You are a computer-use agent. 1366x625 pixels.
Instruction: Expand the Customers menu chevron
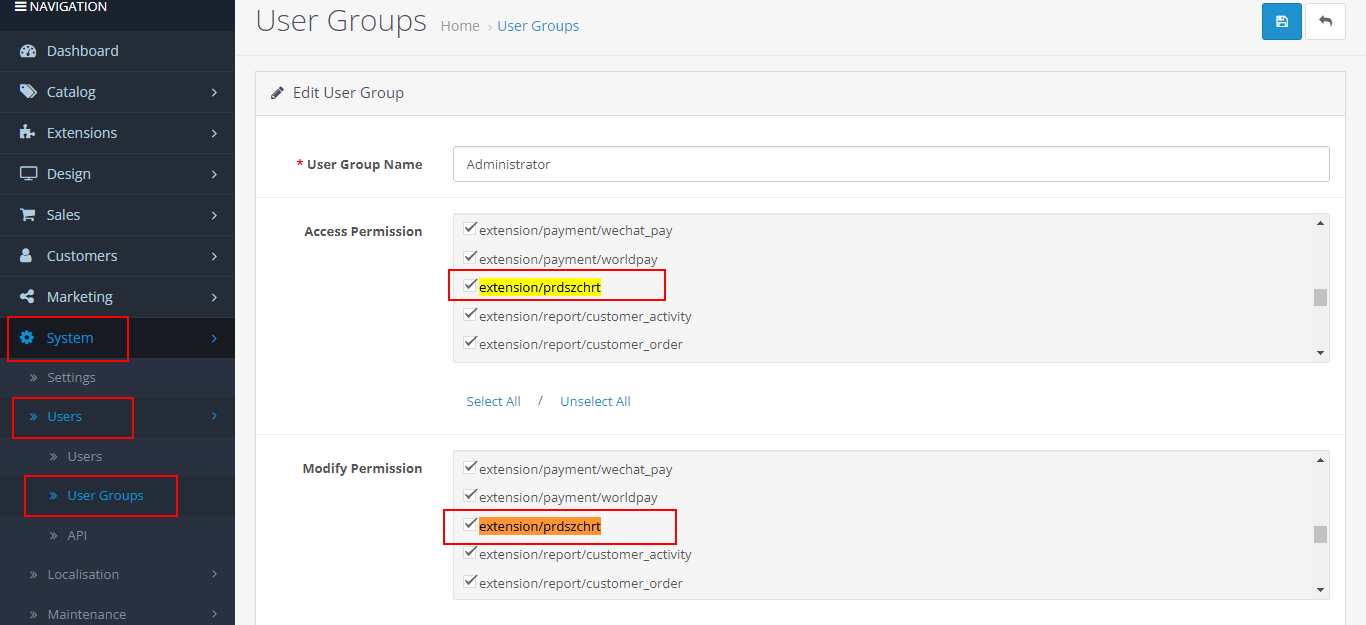point(214,256)
